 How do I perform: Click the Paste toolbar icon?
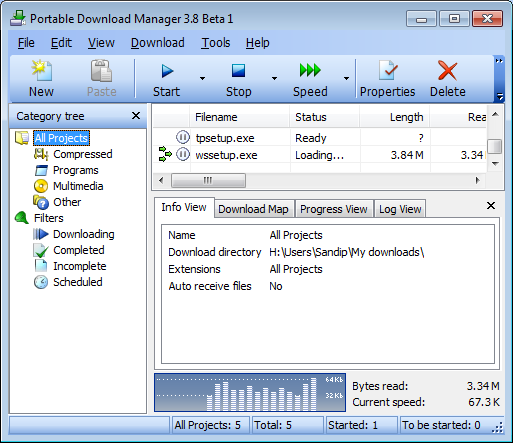[101, 70]
